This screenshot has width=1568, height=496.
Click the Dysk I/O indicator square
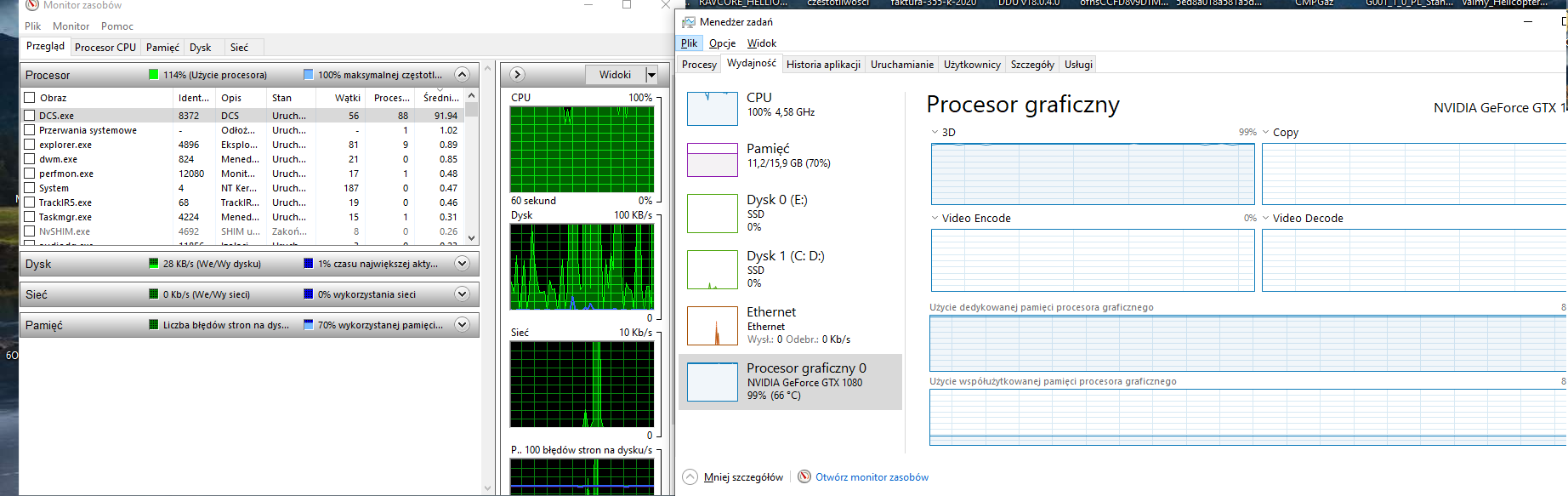pos(153,264)
